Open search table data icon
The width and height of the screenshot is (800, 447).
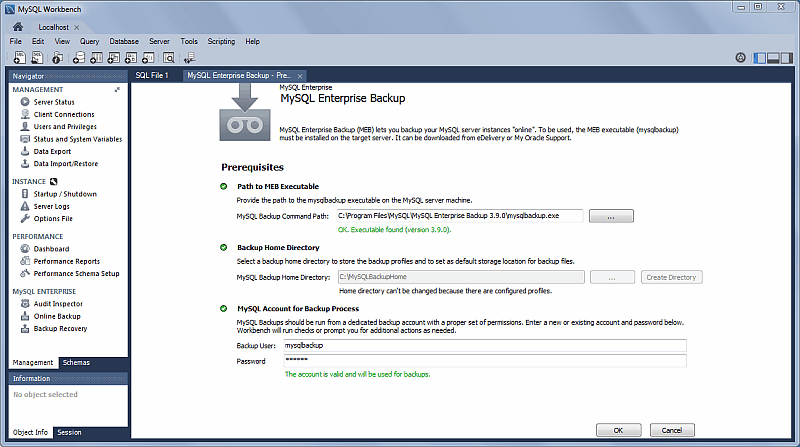click(168, 58)
